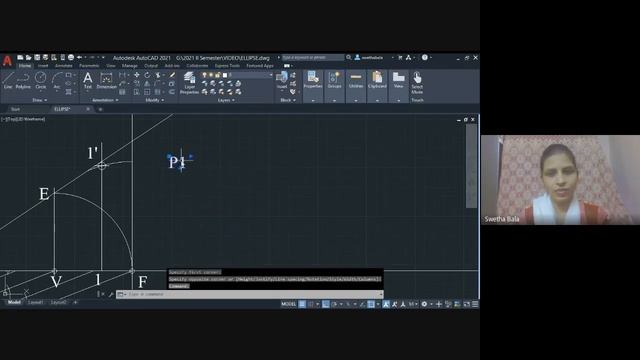Select the Circle tool
Screen dimensions: 640x360
point(40,79)
